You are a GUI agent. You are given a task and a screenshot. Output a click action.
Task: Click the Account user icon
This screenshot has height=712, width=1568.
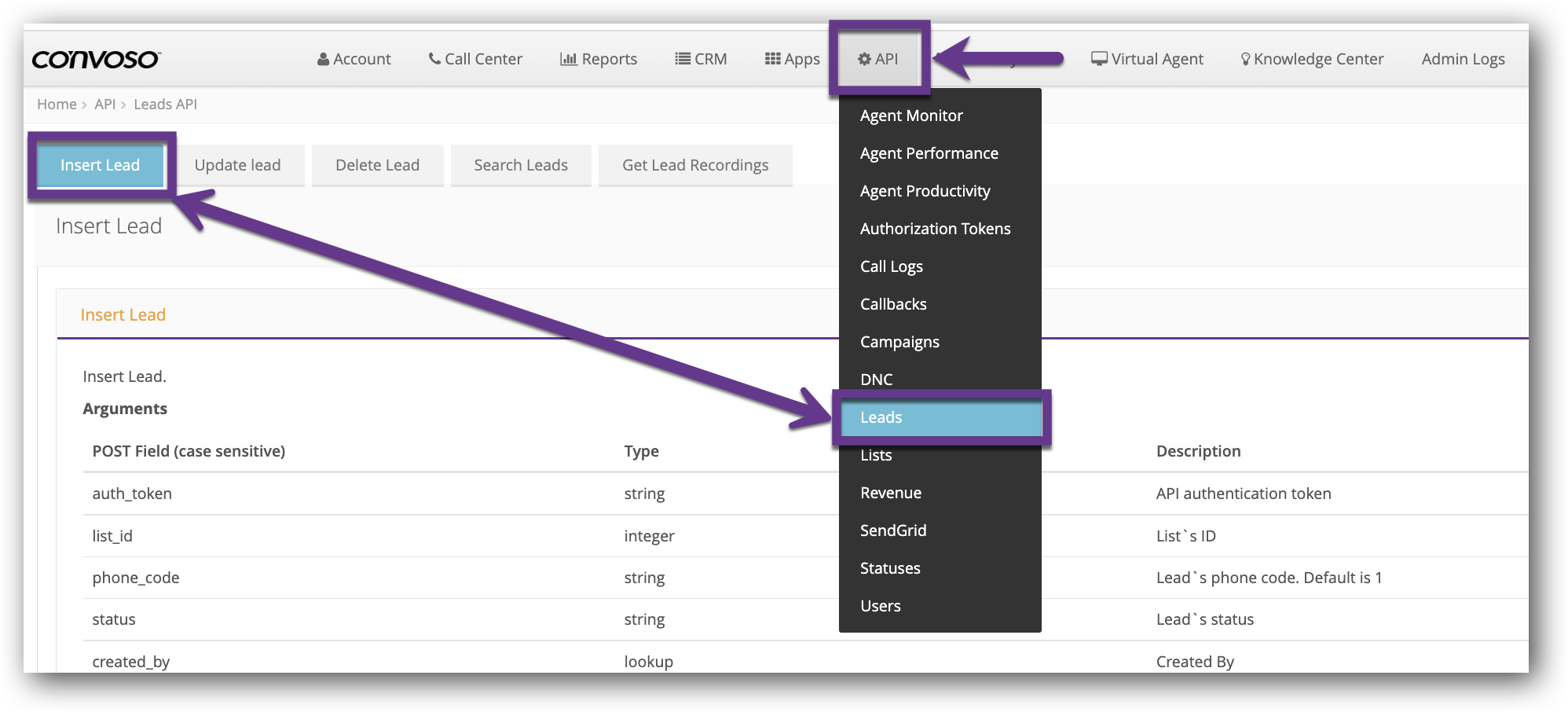pos(323,59)
